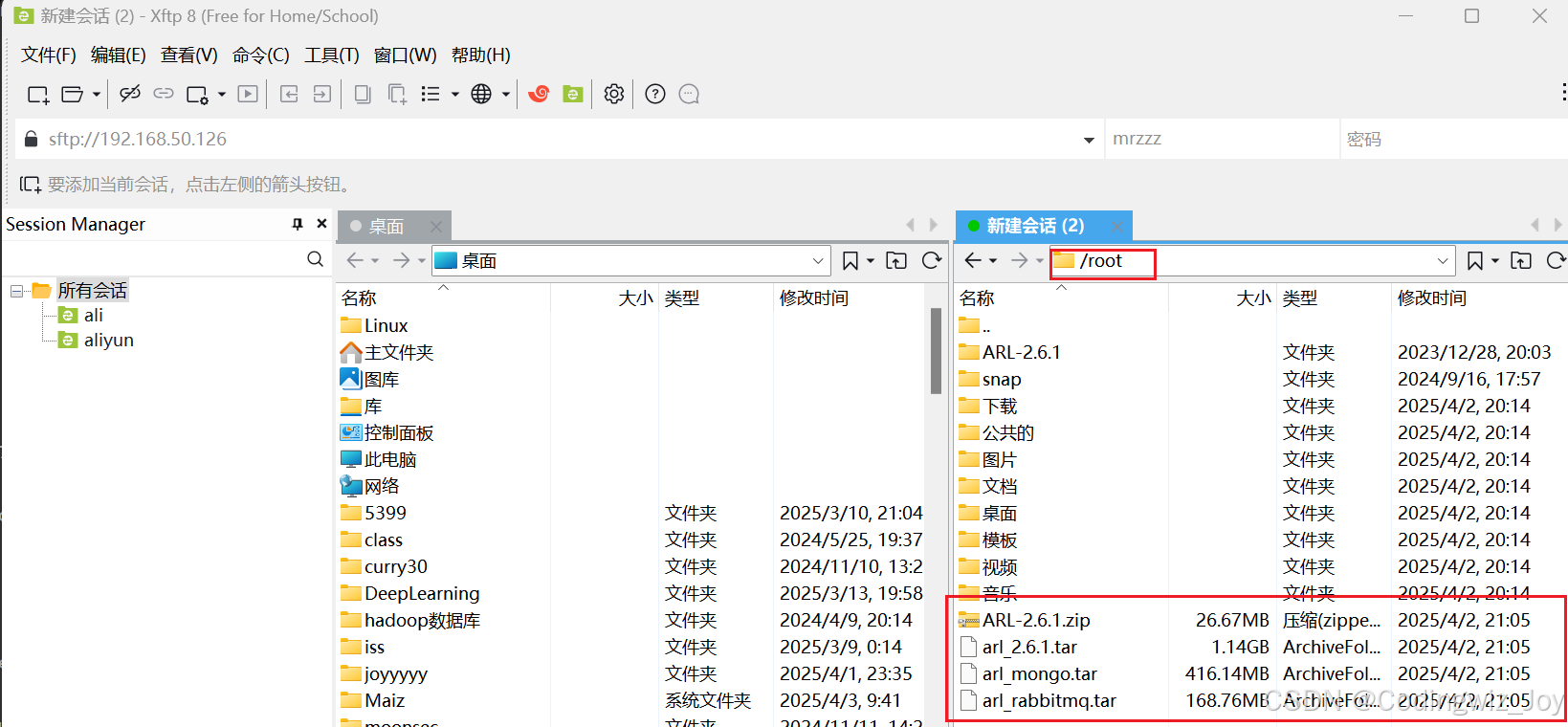Click the chat feedback bubble icon

689,94
